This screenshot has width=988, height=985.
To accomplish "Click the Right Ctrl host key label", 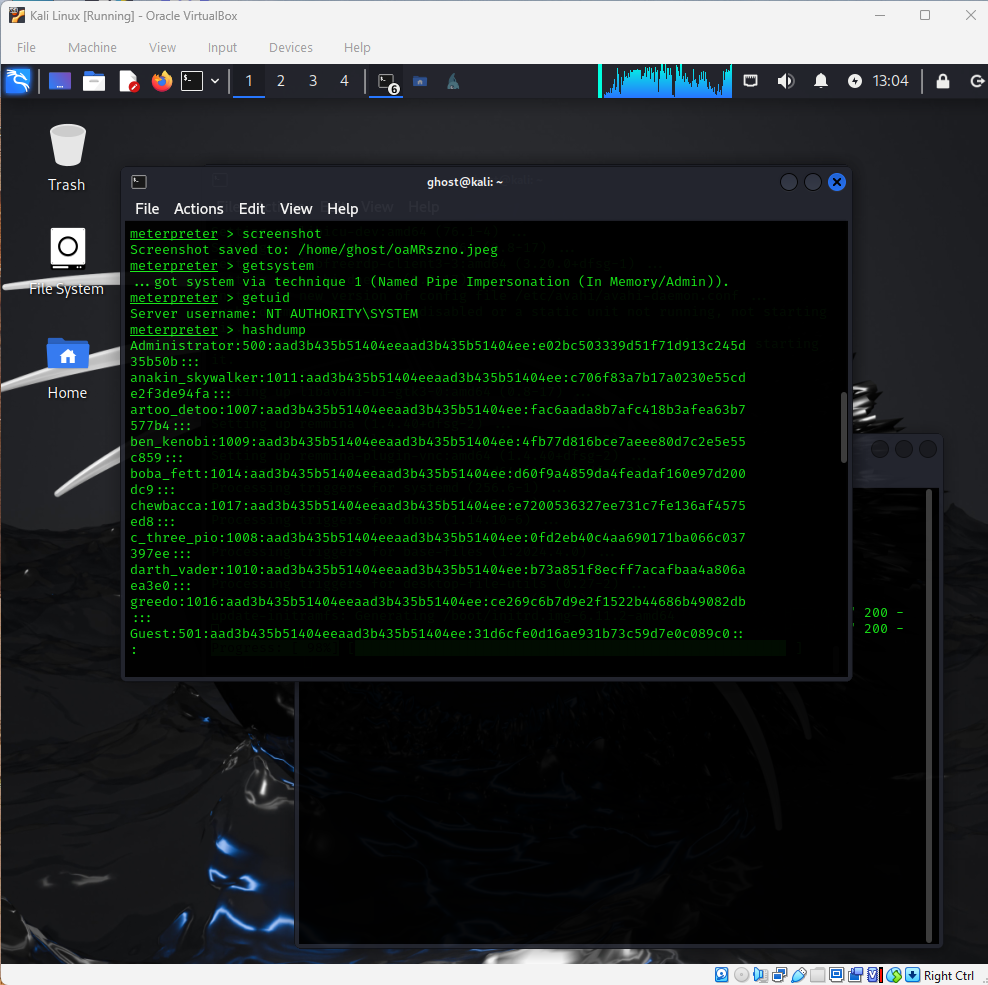I will pyautogui.click(x=949, y=976).
